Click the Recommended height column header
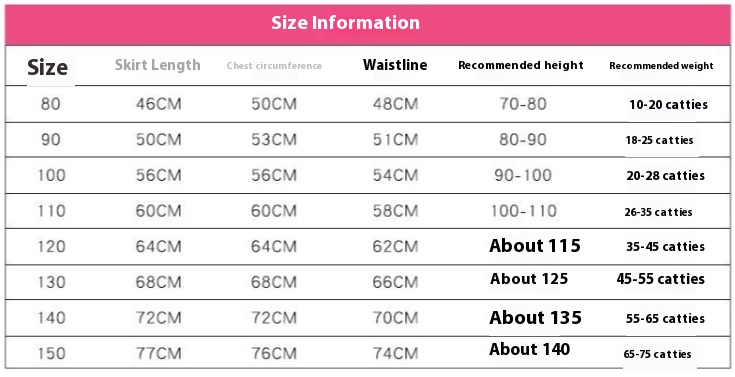735x377 pixels. pyautogui.click(x=521, y=65)
